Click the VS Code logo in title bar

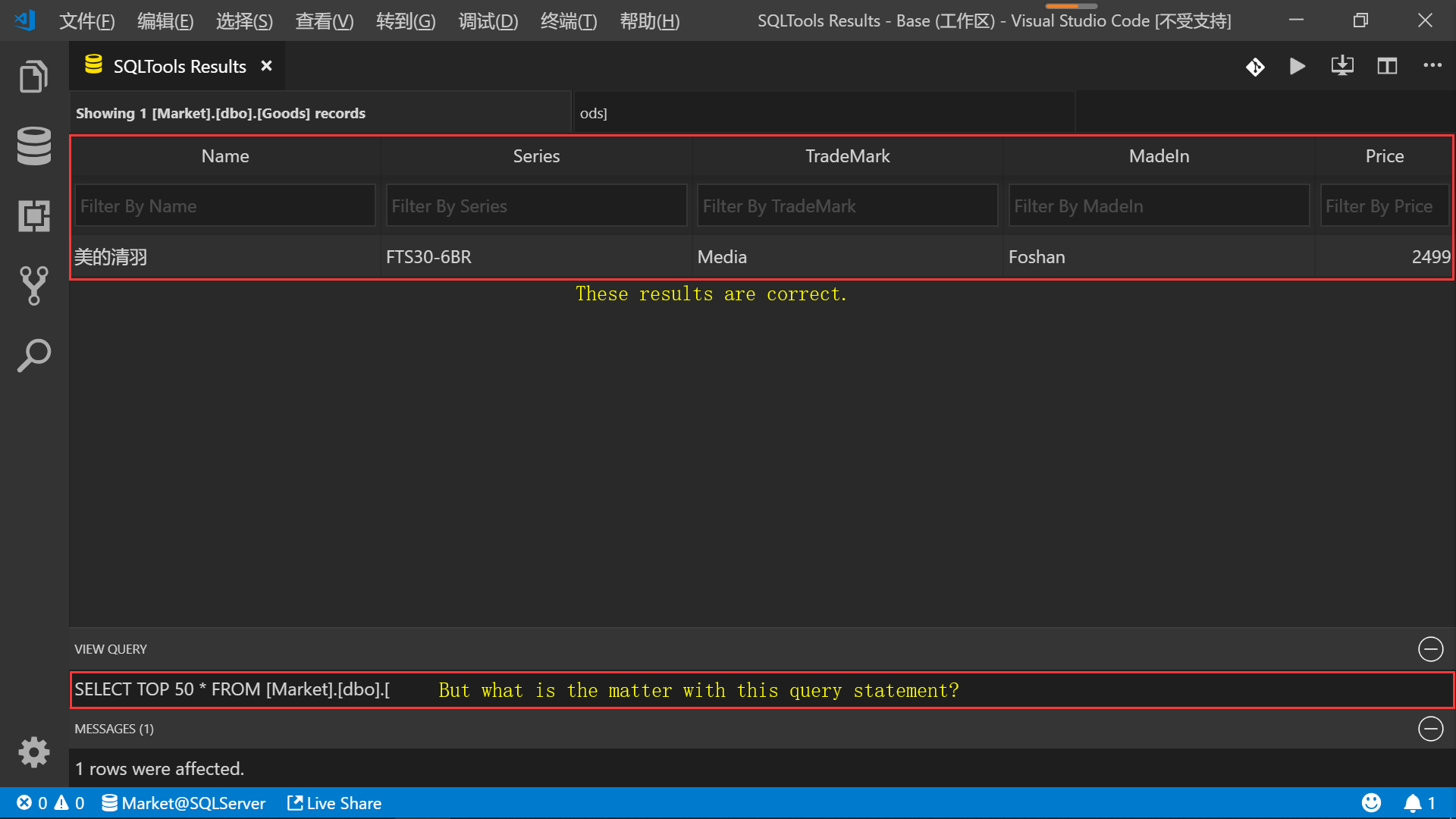[x=24, y=20]
